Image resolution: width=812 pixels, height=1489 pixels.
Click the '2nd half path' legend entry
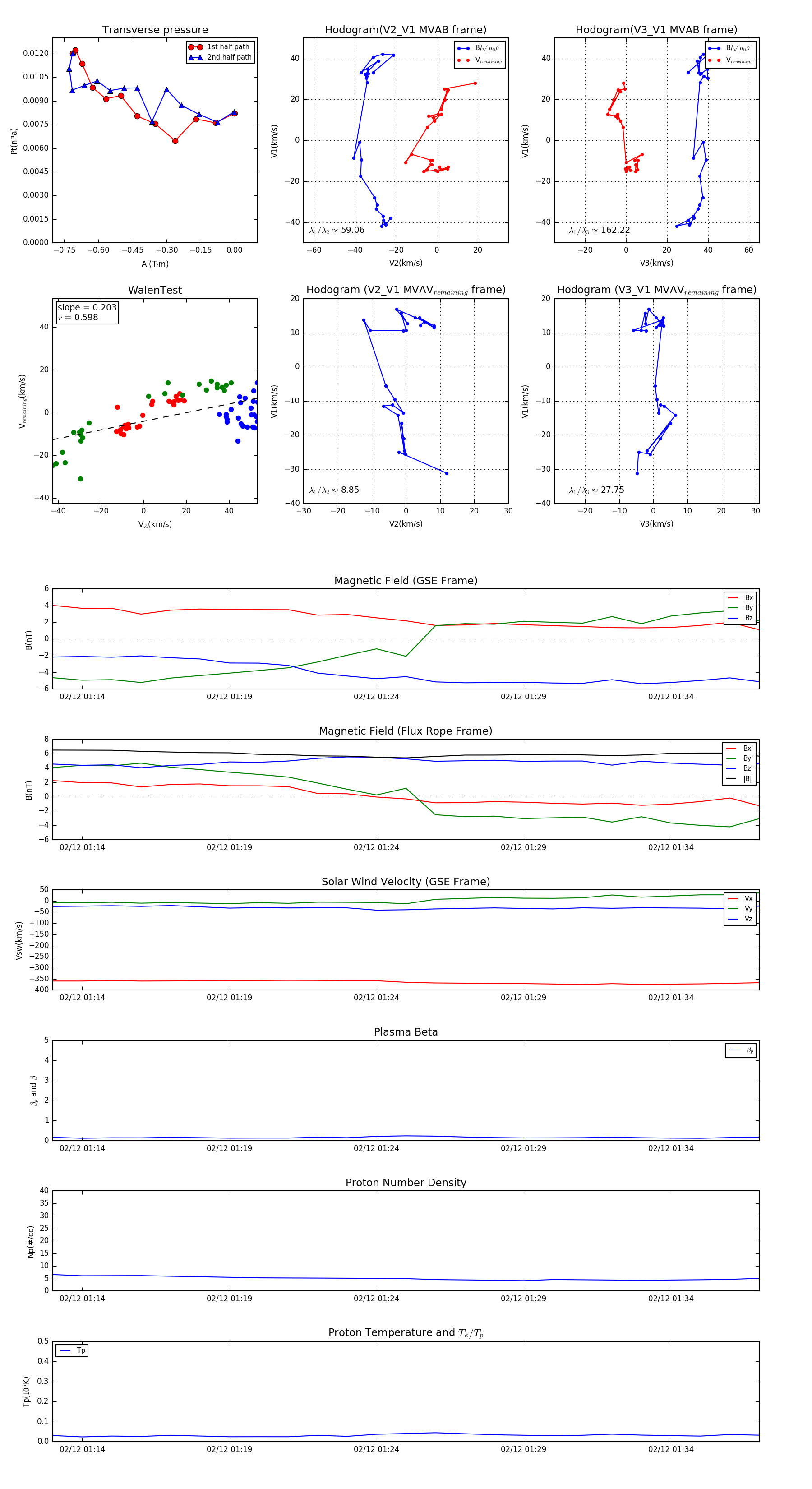pos(220,57)
